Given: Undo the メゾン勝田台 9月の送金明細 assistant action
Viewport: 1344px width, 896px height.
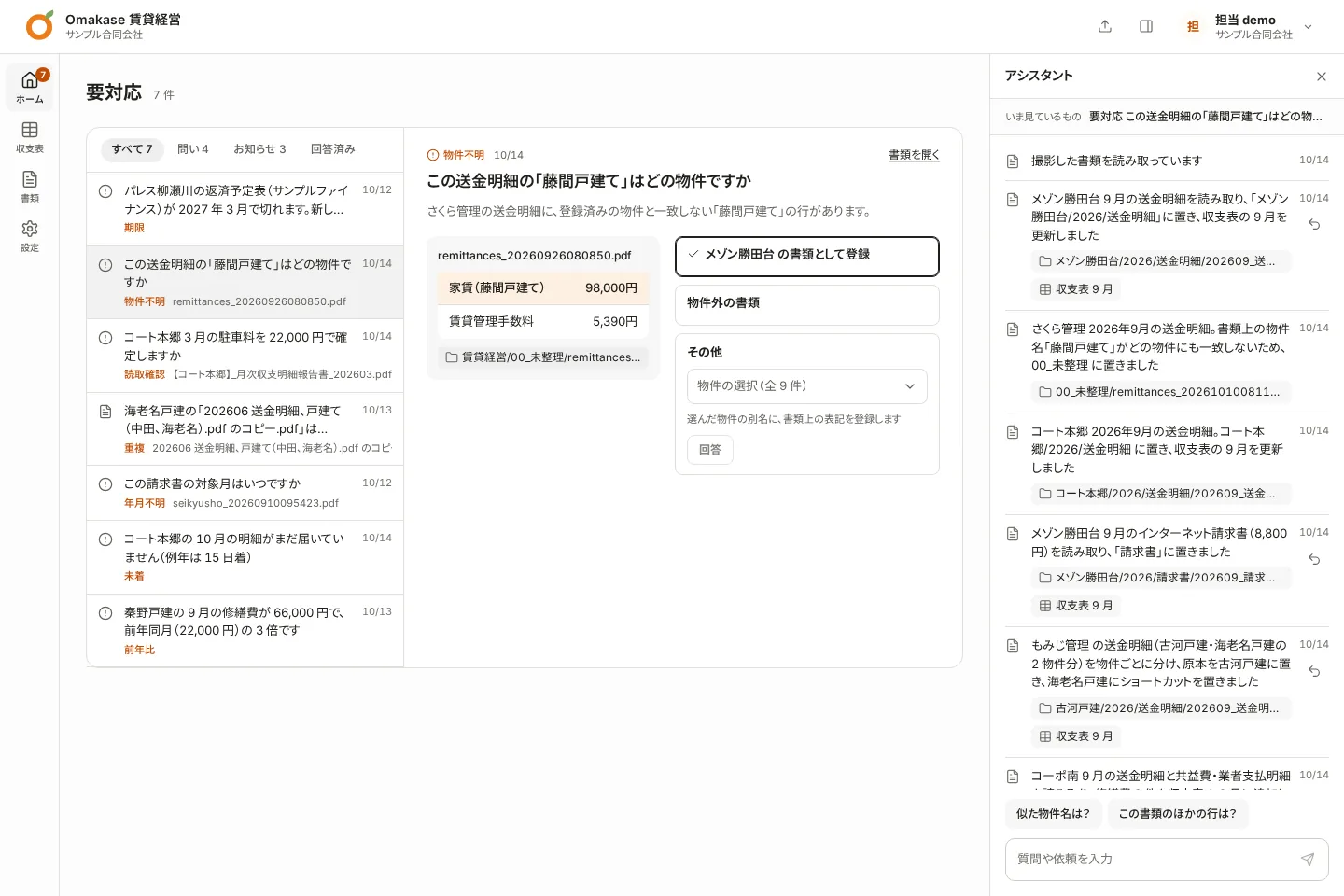Looking at the screenshot, I should click(x=1314, y=224).
